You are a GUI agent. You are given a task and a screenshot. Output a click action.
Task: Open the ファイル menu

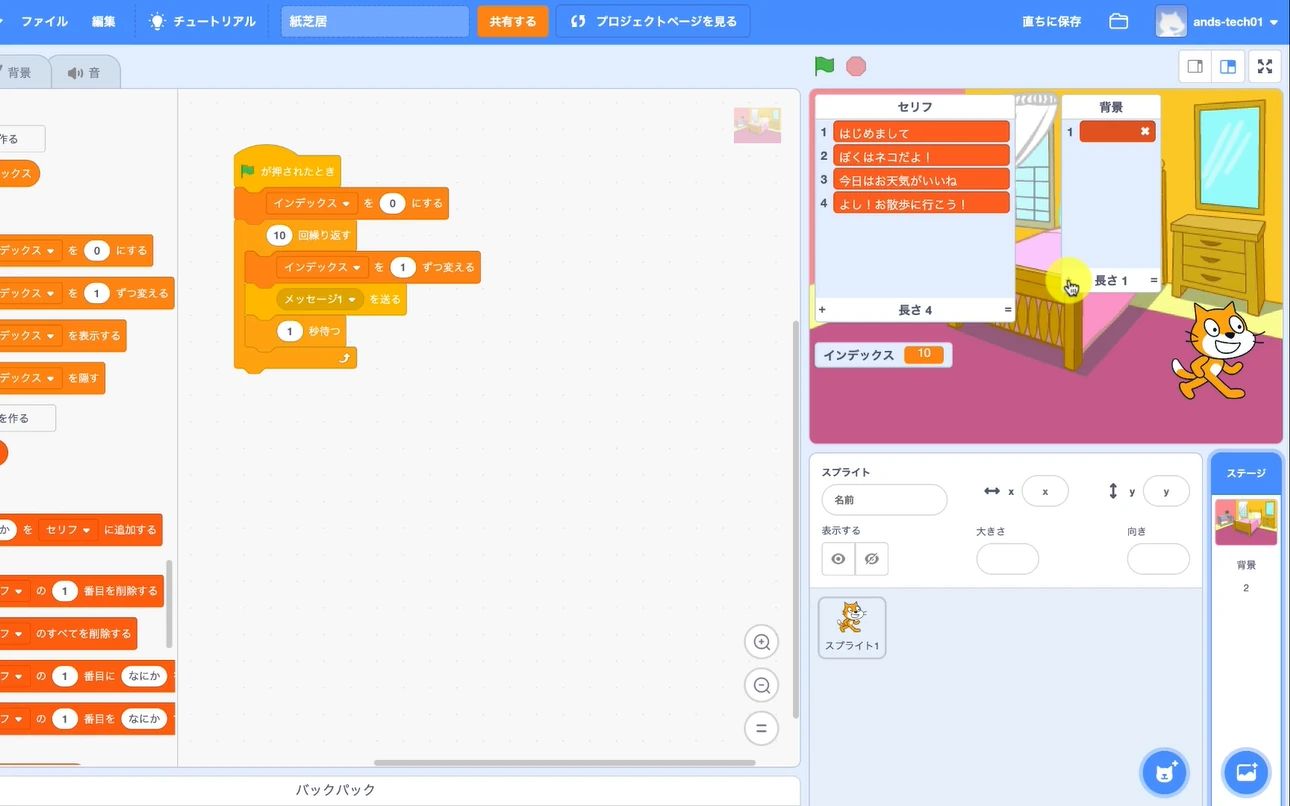(44, 20)
